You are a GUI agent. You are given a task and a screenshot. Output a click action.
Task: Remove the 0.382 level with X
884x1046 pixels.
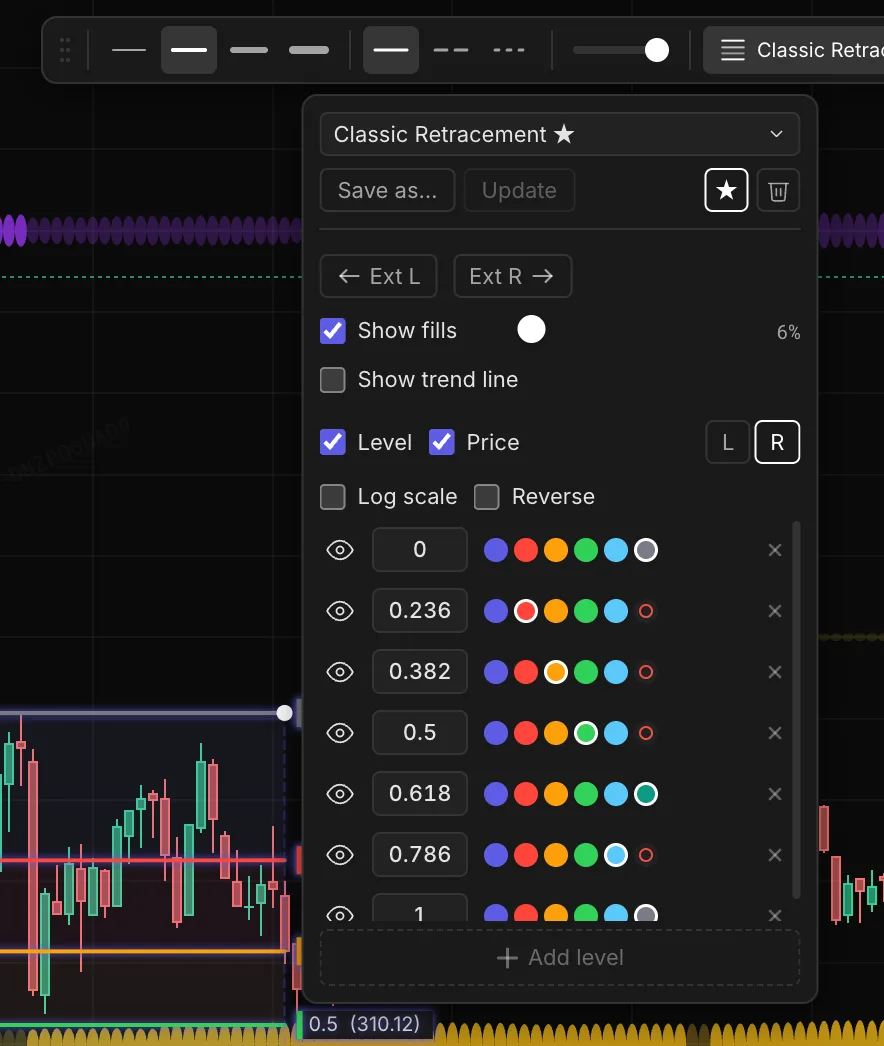click(x=775, y=672)
